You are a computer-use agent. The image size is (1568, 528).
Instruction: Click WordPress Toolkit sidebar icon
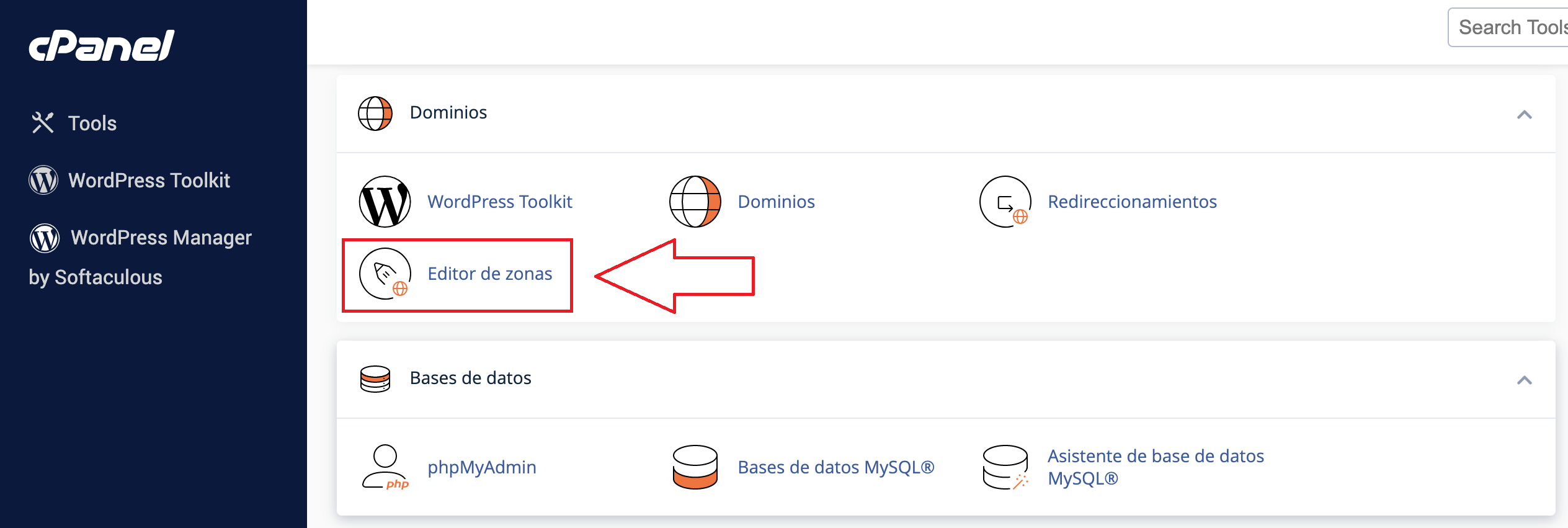pos(43,181)
